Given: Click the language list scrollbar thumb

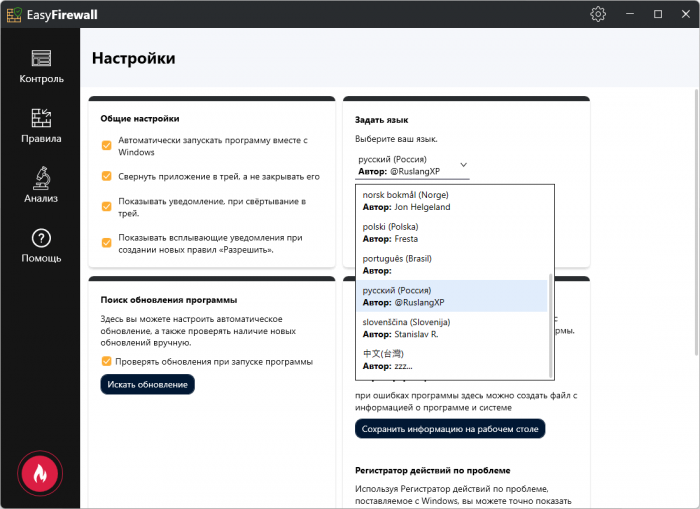Looking at the screenshot, I should (549, 325).
